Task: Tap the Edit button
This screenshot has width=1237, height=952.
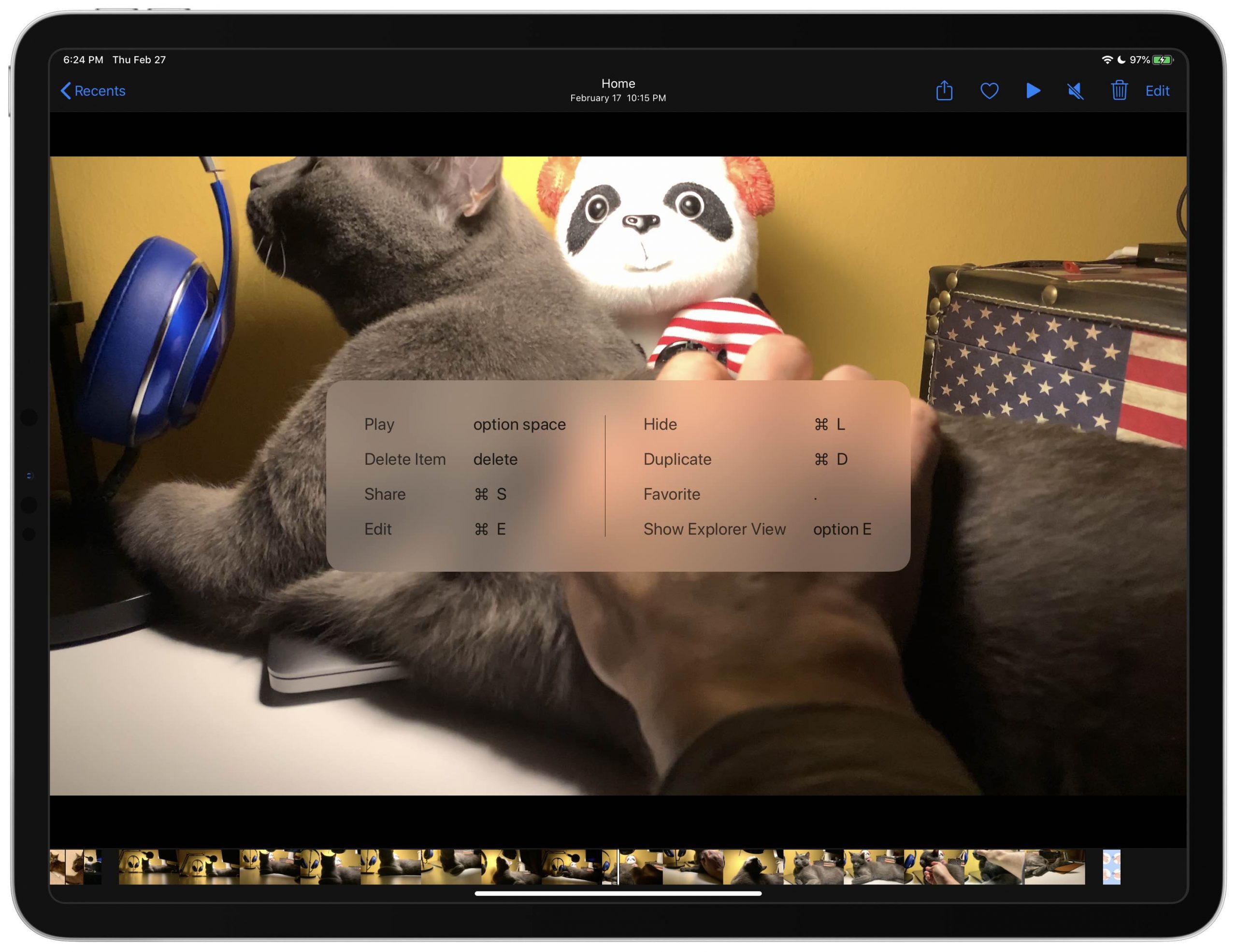Action: coord(1157,91)
